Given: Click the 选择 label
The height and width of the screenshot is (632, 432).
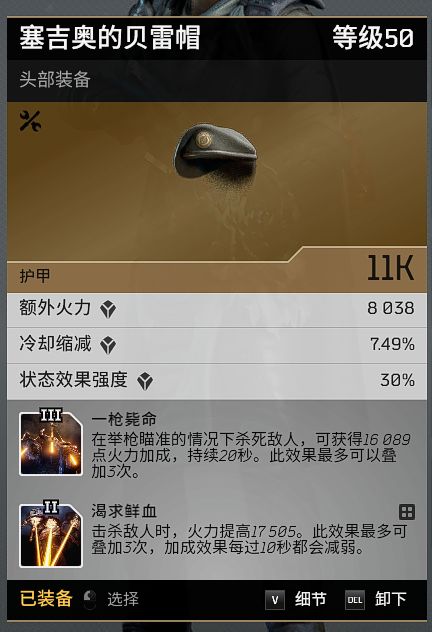Looking at the screenshot, I should point(123,600).
